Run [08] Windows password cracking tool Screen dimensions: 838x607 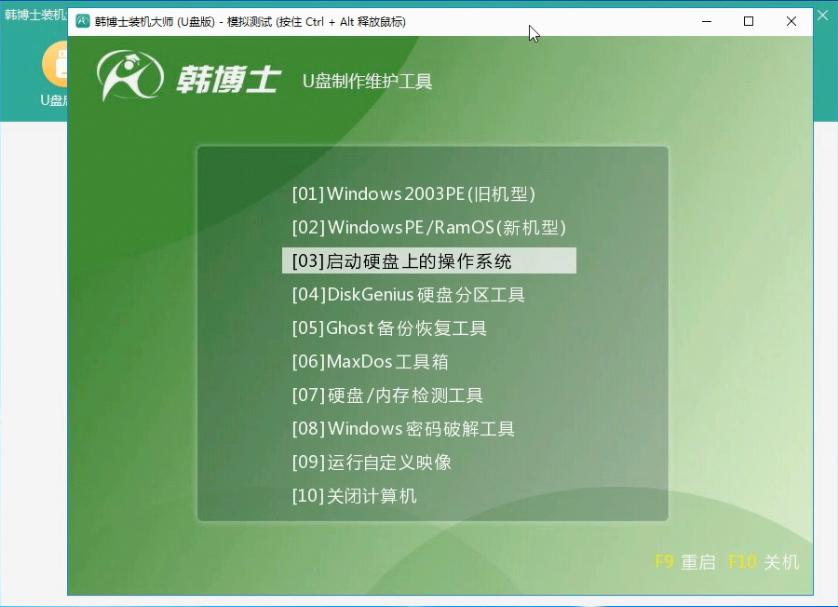click(403, 429)
